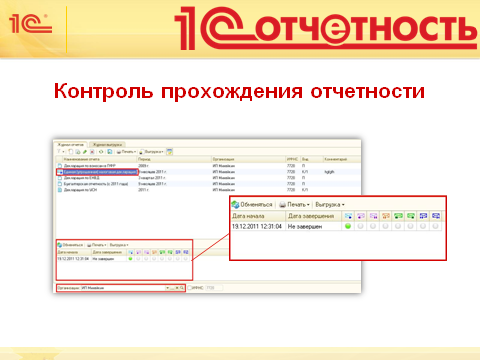Click the globe icon next to Обменяться in the enlarged panel
480x360 pixels.
click(x=235, y=204)
